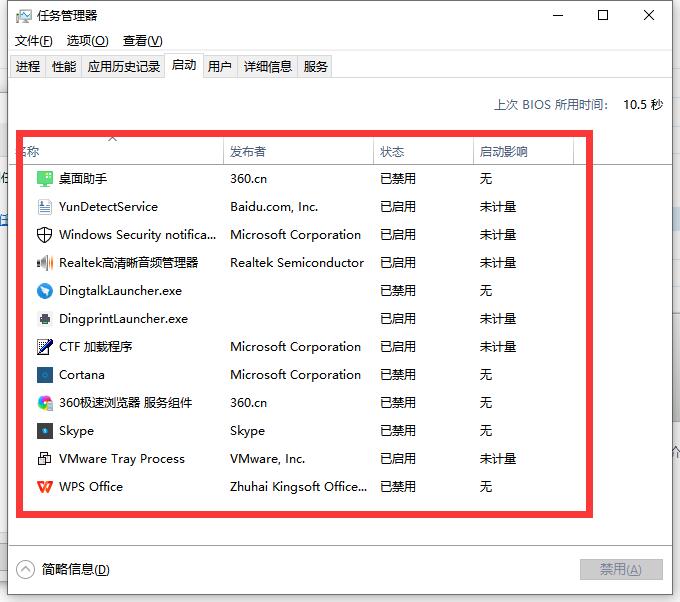The width and height of the screenshot is (680, 602).
Task: Click the 禁用(A) button
Action: pyautogui.click(x=621, y=569)
